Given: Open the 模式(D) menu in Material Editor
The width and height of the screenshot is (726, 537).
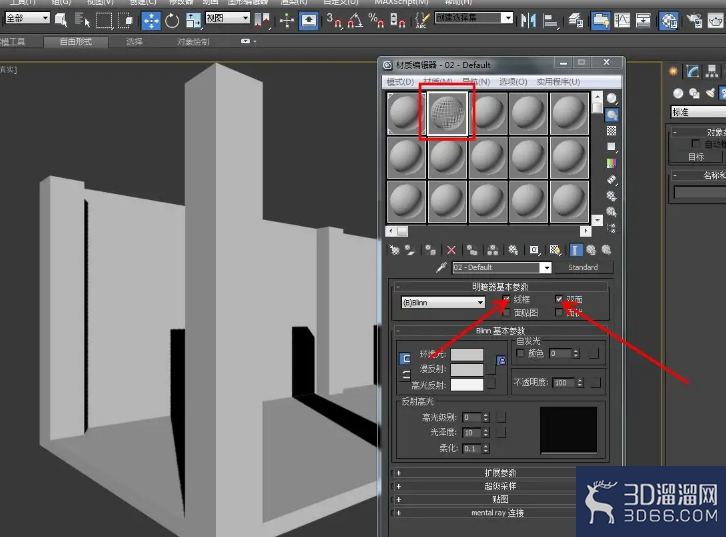Looking at the screenshot, I should [400, 82].
